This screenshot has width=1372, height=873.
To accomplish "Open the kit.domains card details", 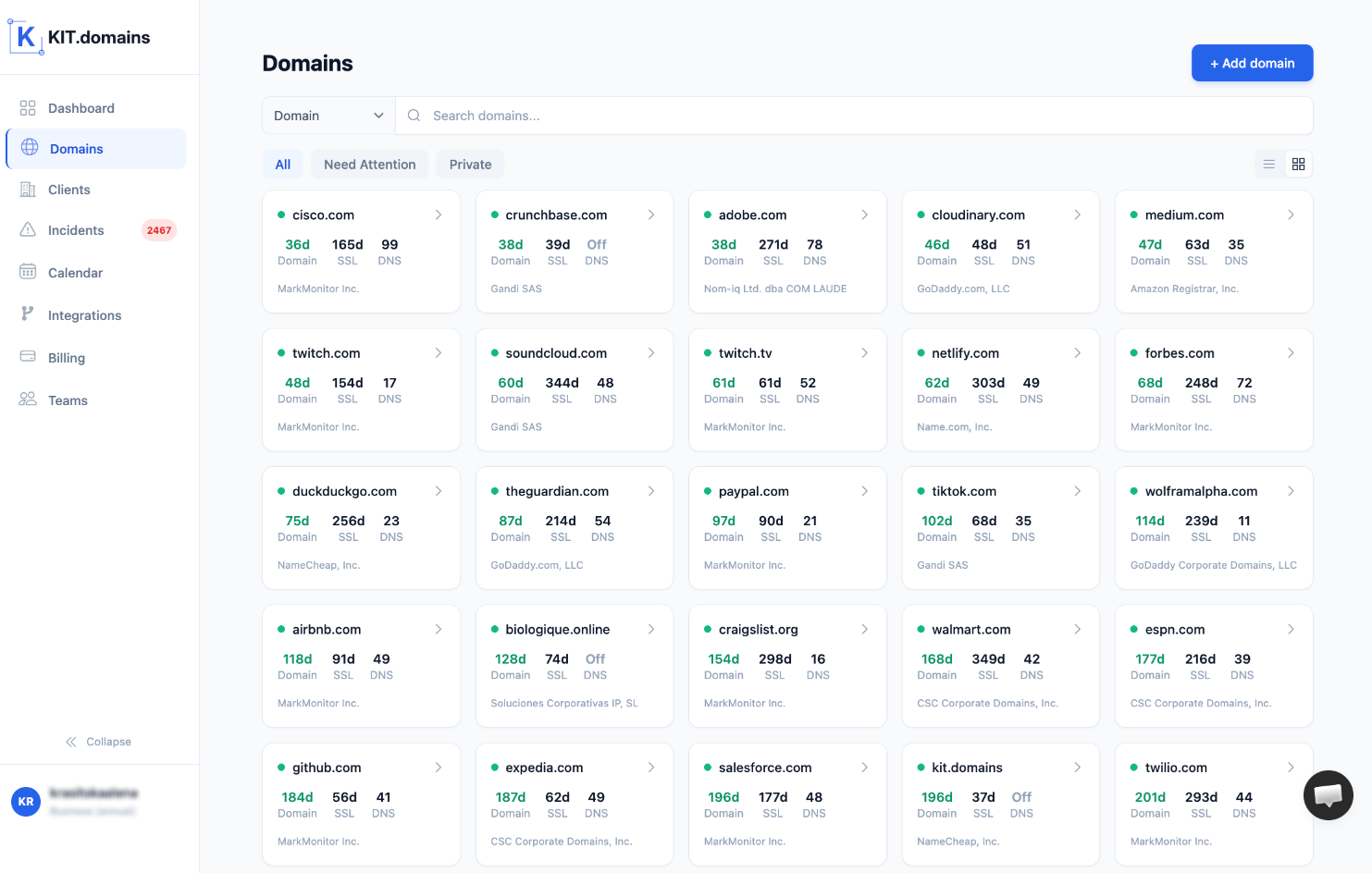I will (1077, 768).
